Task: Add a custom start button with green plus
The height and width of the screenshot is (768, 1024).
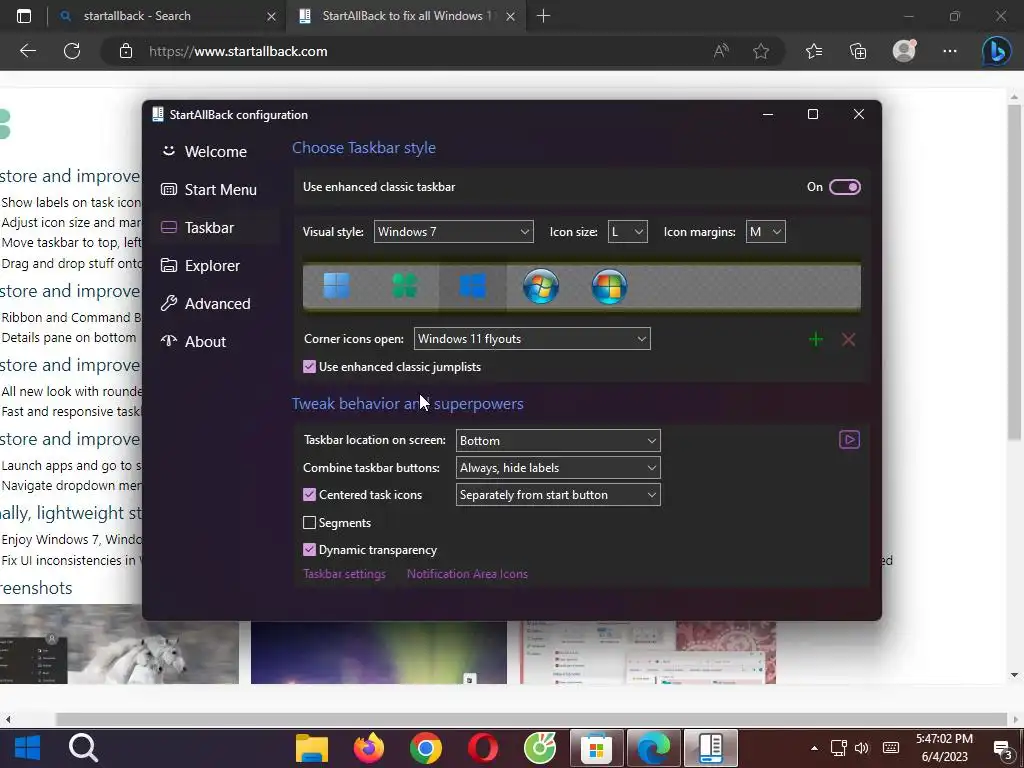Action: [816, 339]
